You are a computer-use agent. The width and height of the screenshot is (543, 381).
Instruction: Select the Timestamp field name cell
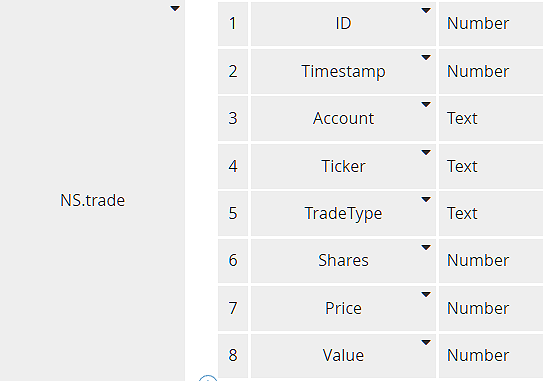(x=343, y=71)
